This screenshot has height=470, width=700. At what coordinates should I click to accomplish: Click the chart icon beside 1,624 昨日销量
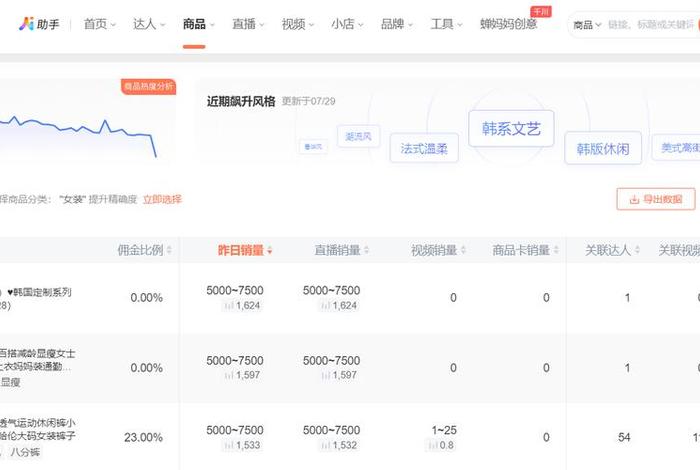[x=229, y=306]
